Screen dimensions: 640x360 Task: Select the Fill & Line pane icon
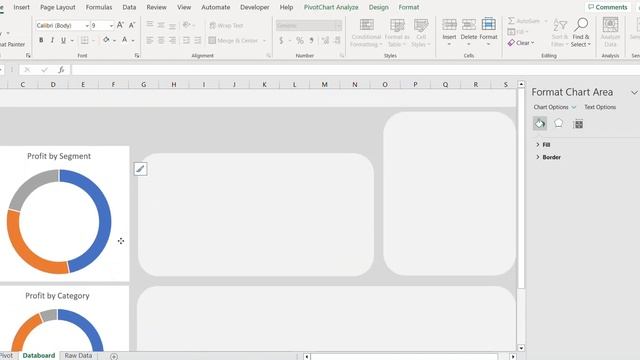[x=540, y=123]
